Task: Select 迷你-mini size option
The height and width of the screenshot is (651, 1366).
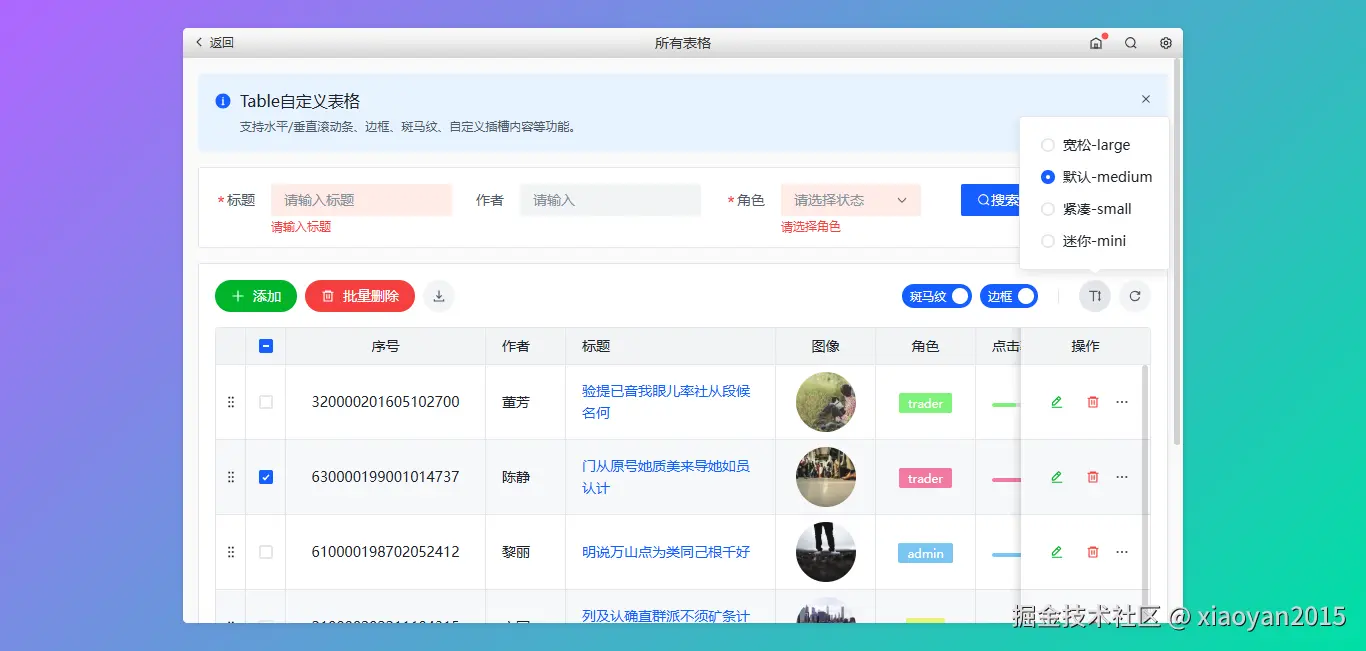Action: coord(1084,241)
